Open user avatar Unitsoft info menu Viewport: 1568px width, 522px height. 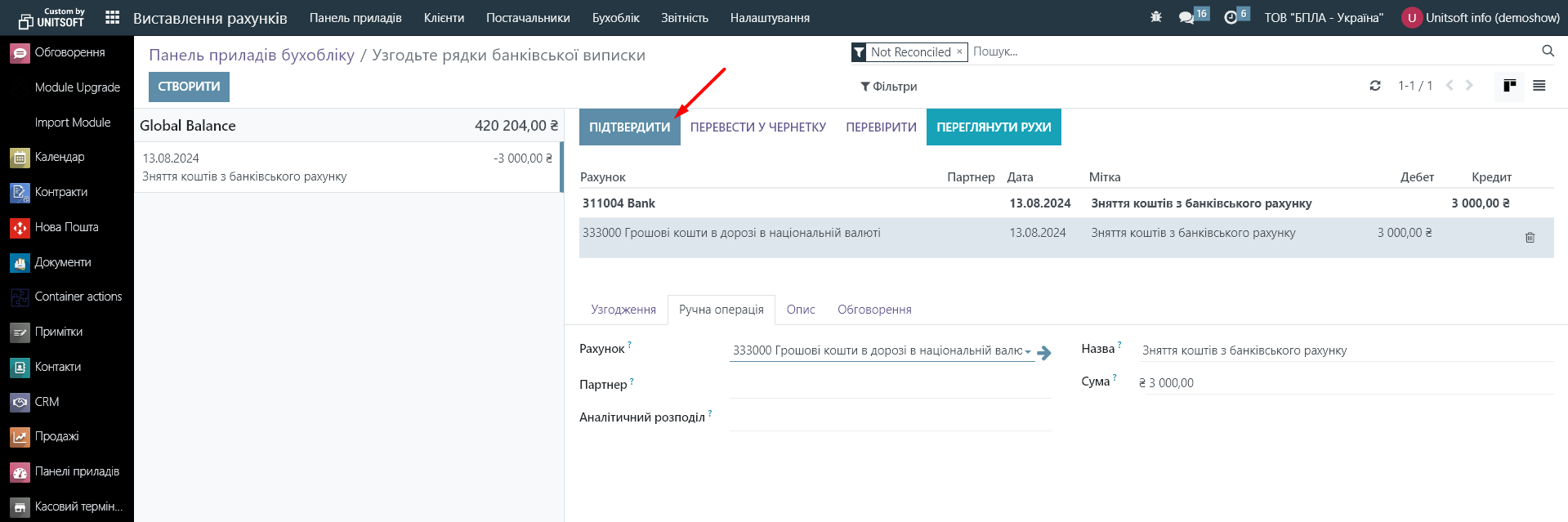click(x=1481, y=17)
